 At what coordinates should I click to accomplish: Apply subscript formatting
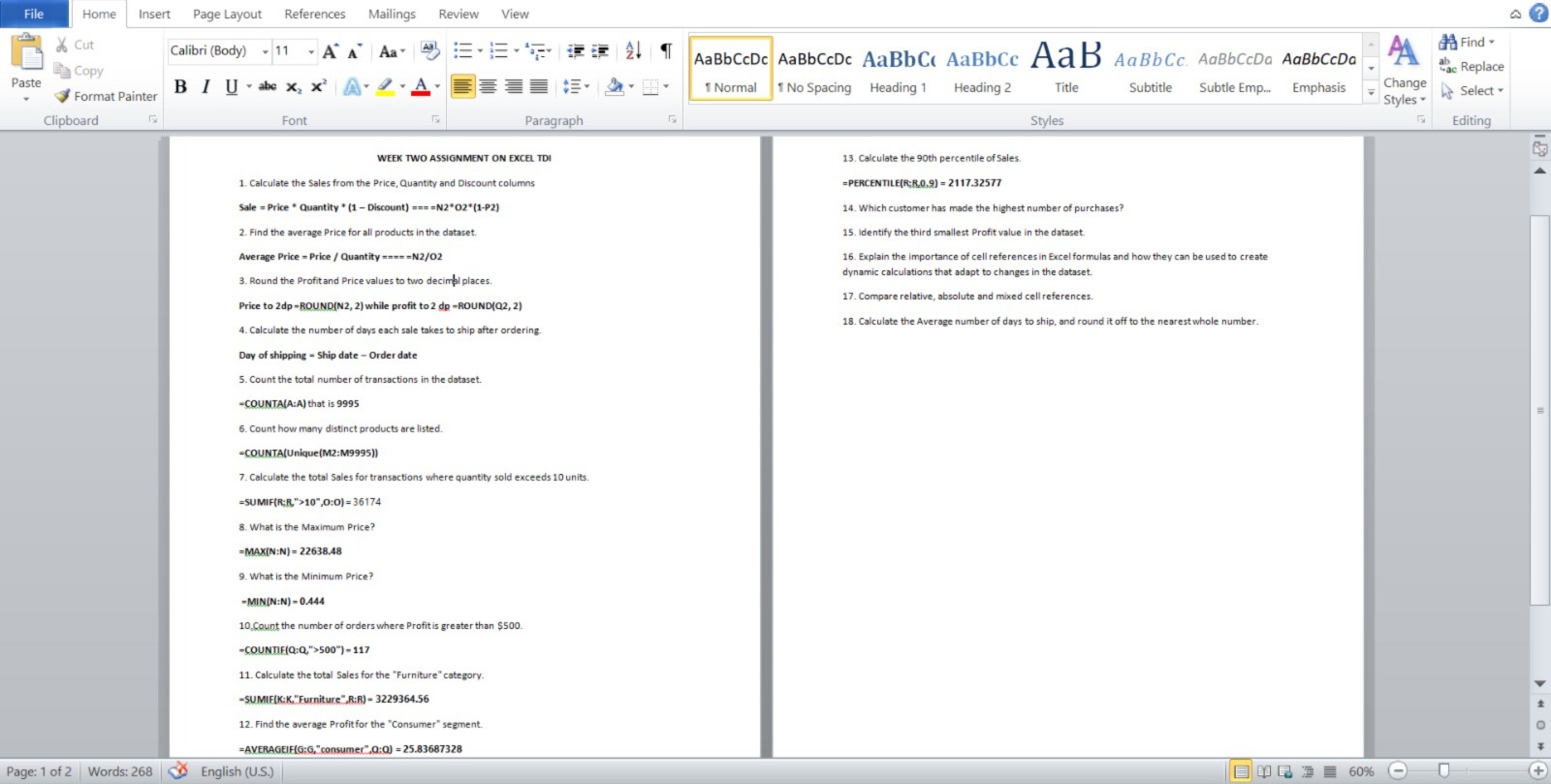coord(294,86)
